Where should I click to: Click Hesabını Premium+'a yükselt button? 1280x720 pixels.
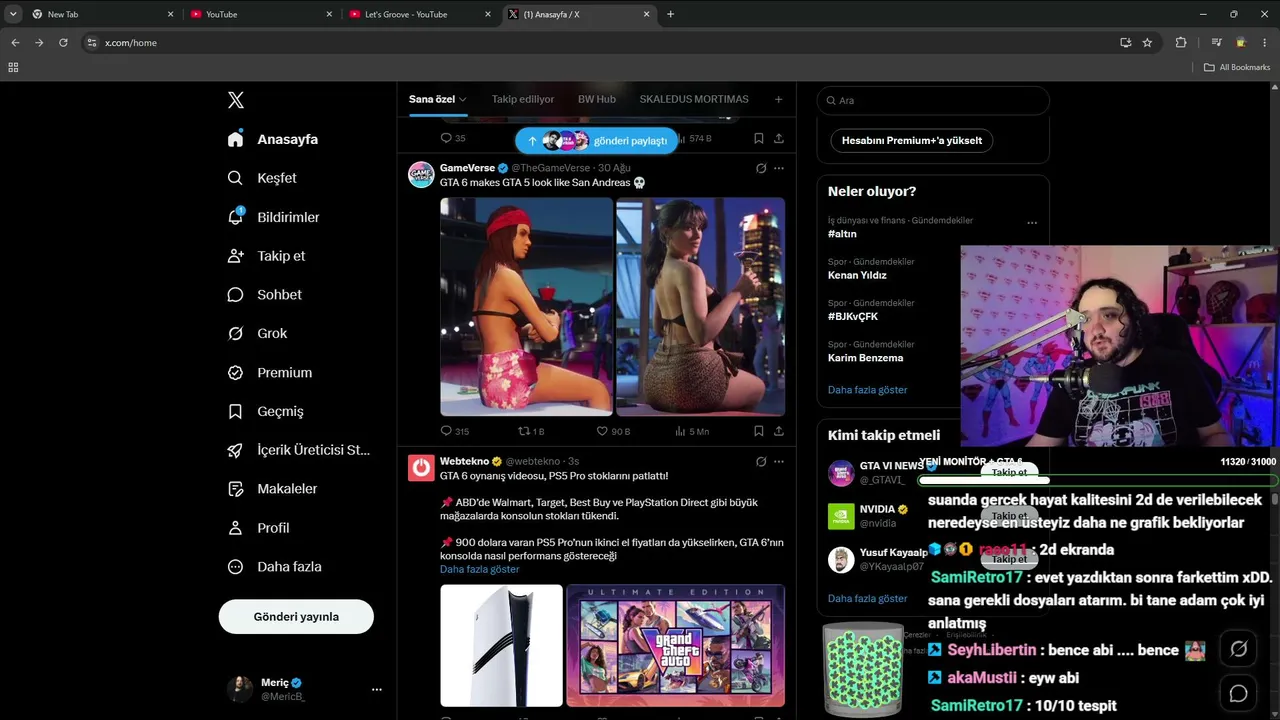(912, 141)
